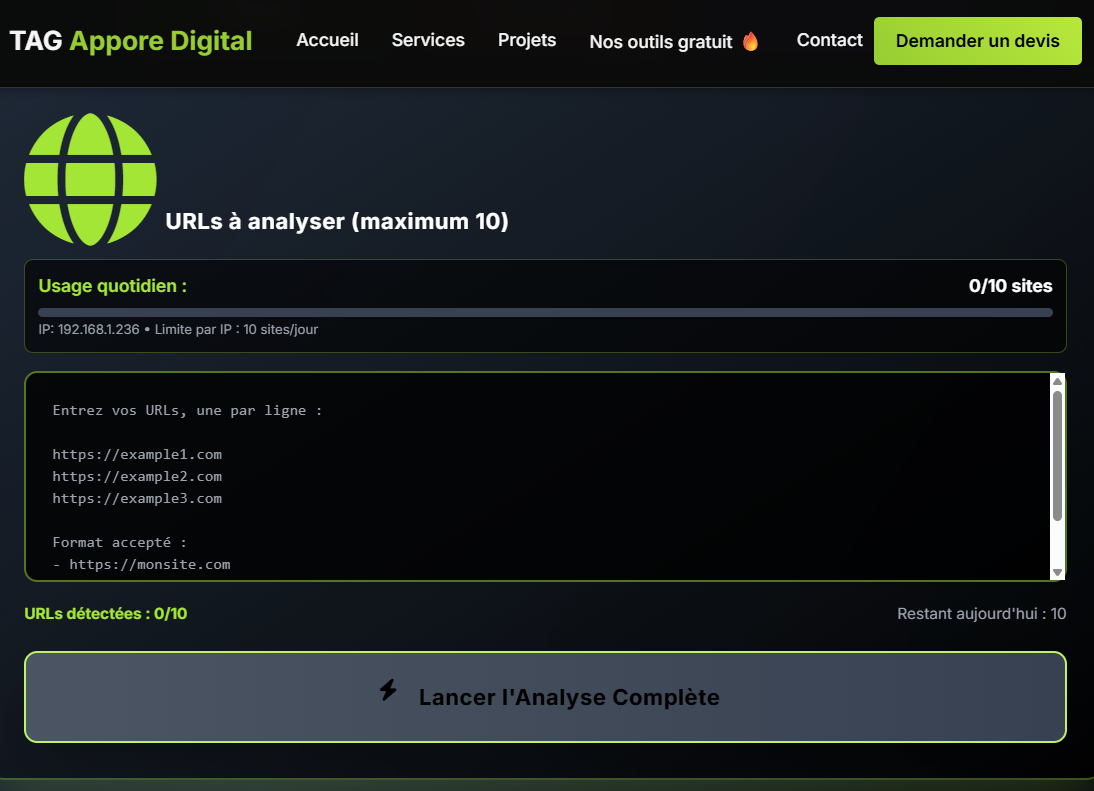
Task: Click the URLs détectées counter text
Action: click(x=105, y=613)
